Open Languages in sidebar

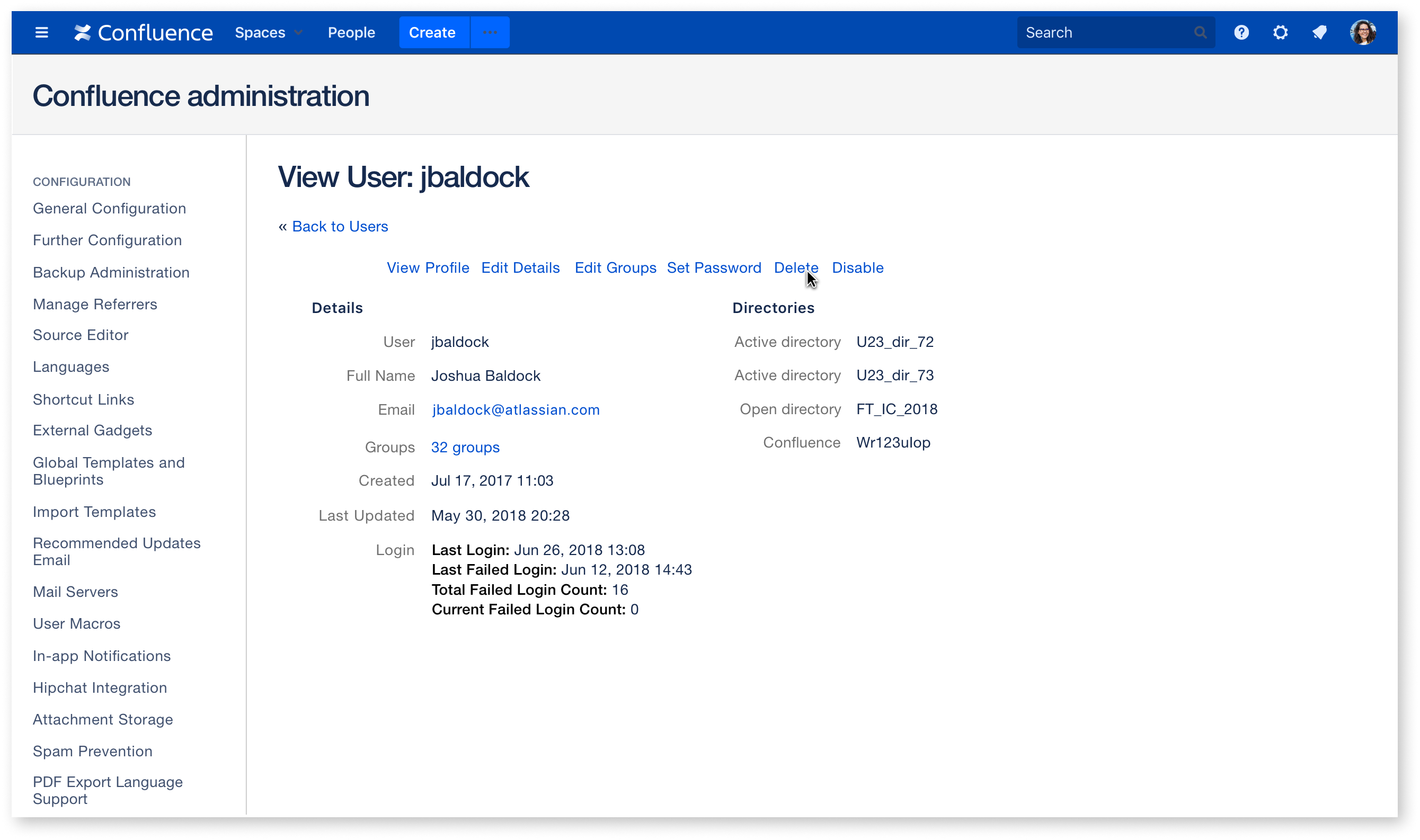71,367
